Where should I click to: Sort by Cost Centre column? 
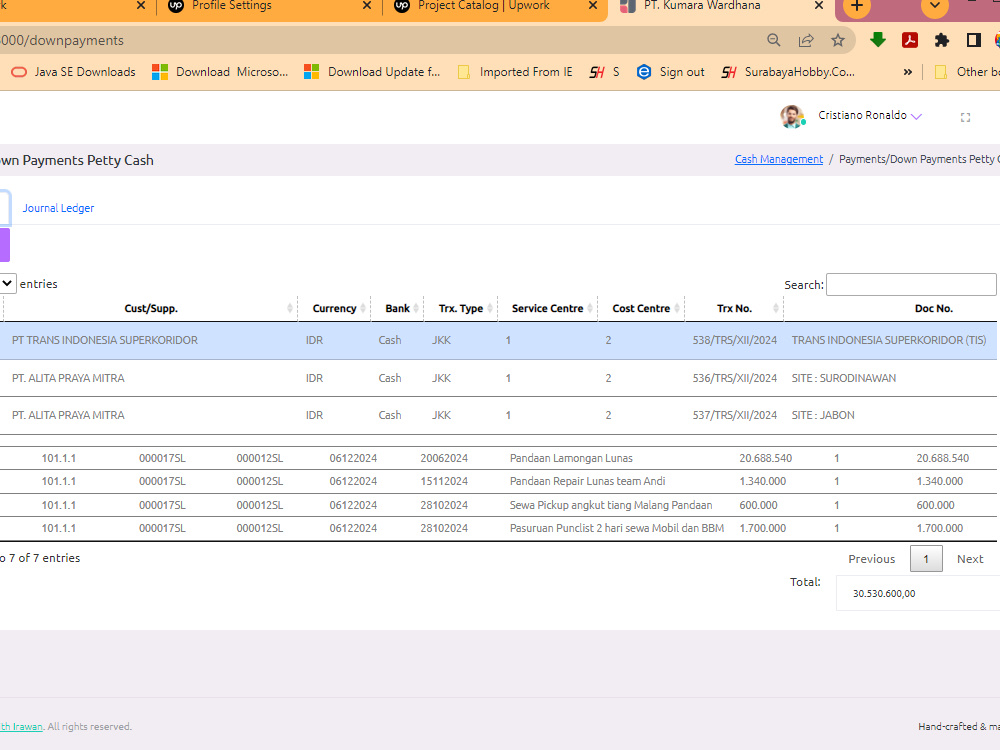[641, 308]
